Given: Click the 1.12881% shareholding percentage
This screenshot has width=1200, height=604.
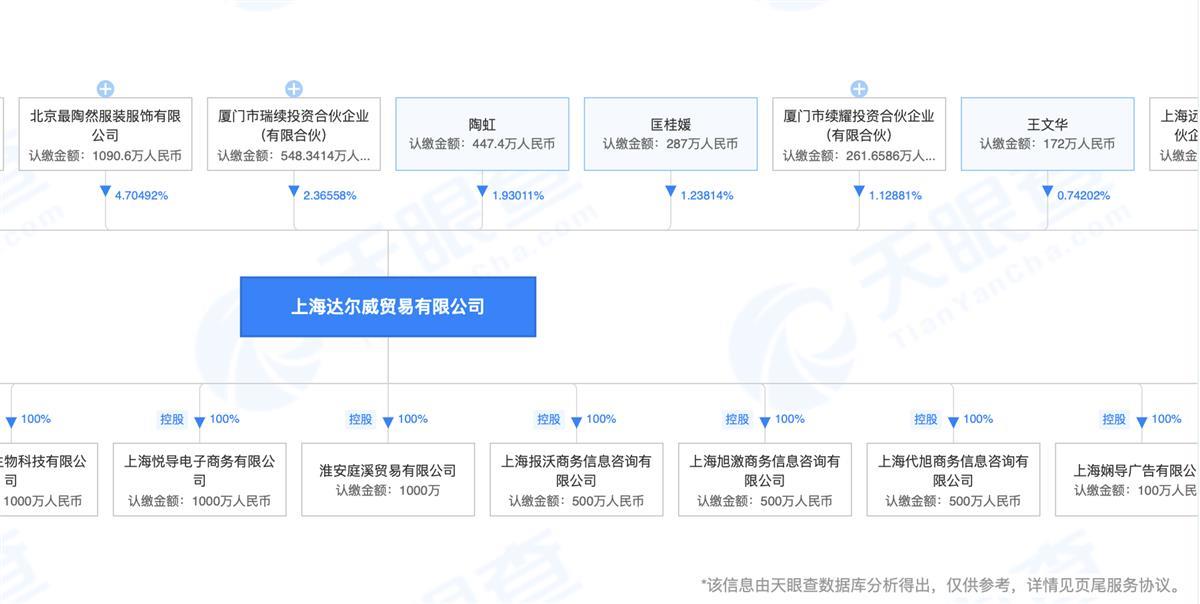Looking at the screenshot, I should [895, 195].
